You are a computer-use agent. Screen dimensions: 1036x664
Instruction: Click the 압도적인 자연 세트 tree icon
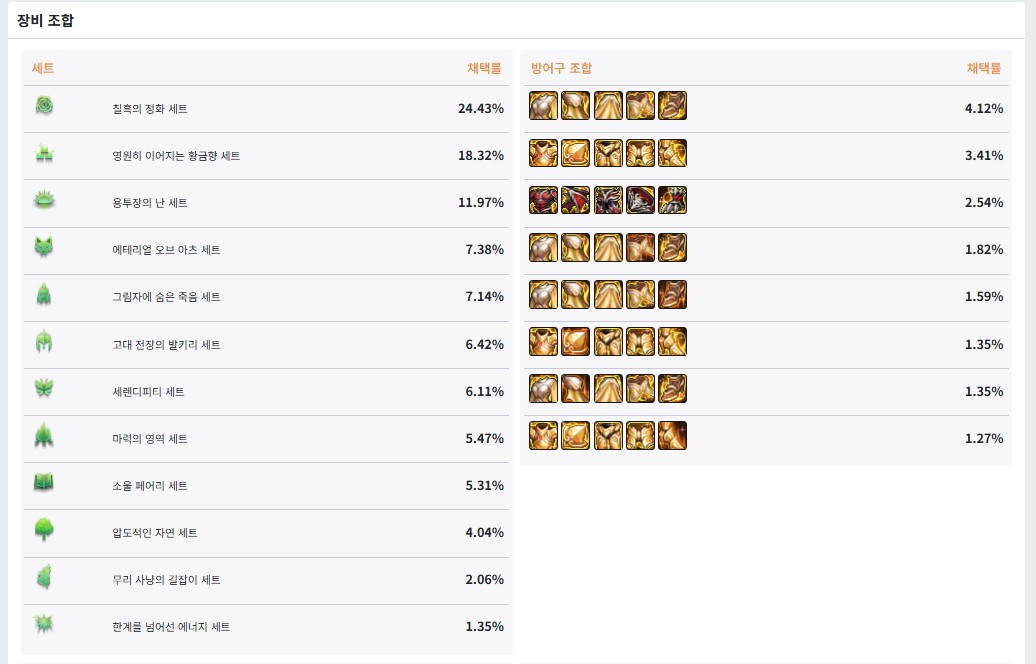[44, 531]
